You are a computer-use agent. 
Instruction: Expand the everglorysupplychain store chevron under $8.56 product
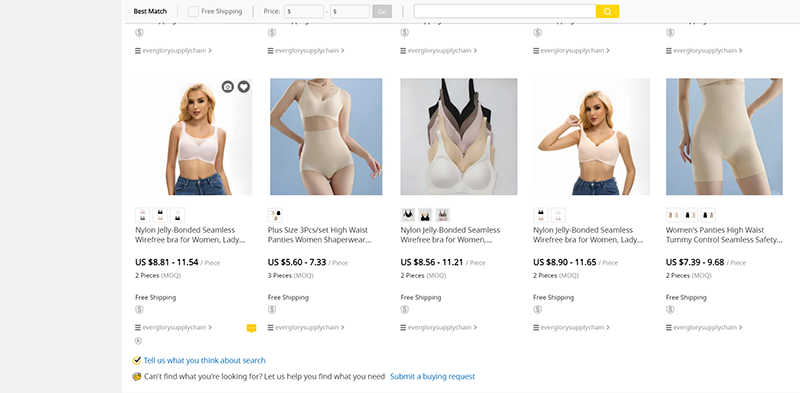[x=476, y=328]
